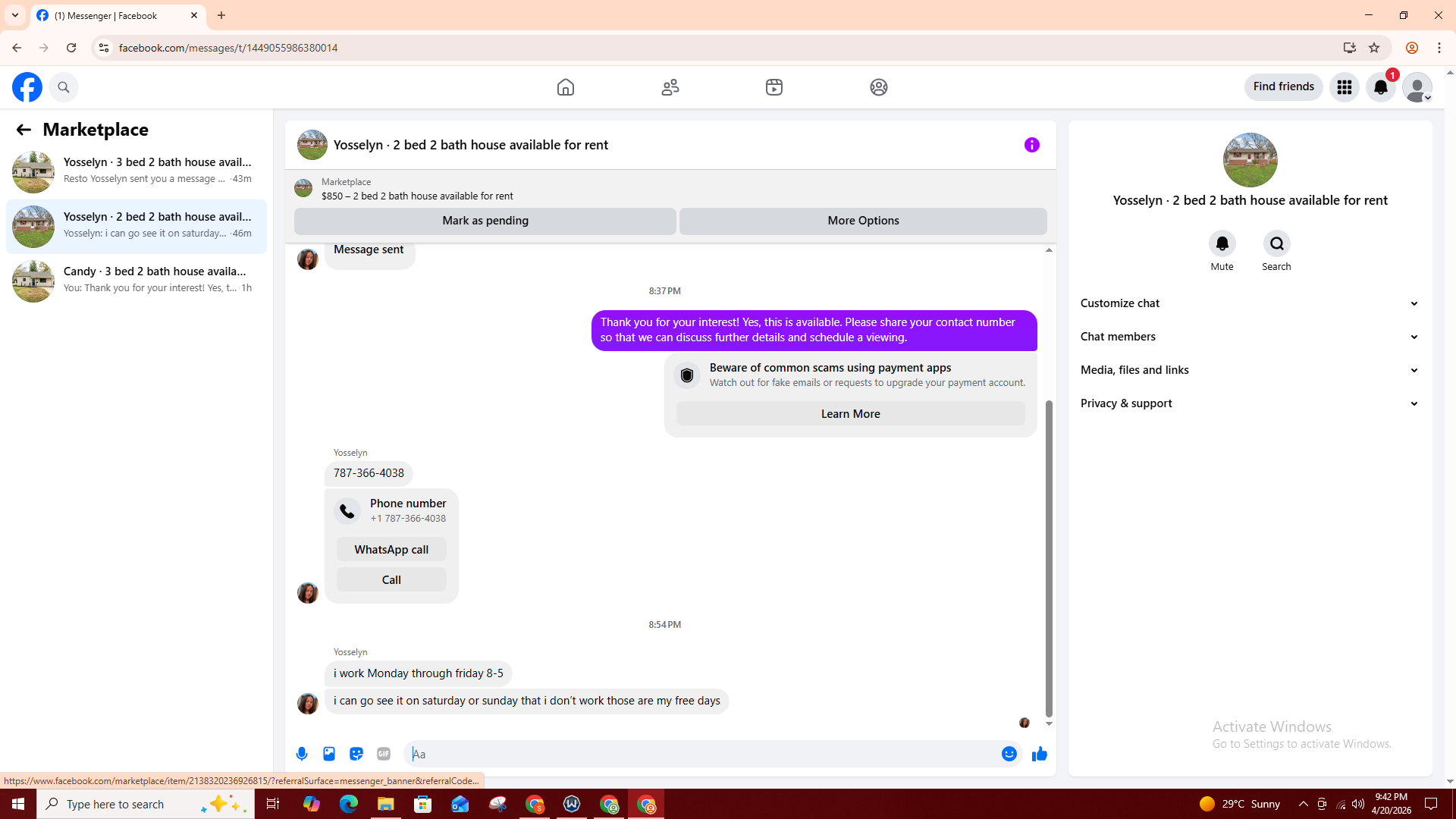Image resolution: width=1456 pixels, height=819 pixels.
Task: Click Mark as pending button
Action: tap(485, 221)
